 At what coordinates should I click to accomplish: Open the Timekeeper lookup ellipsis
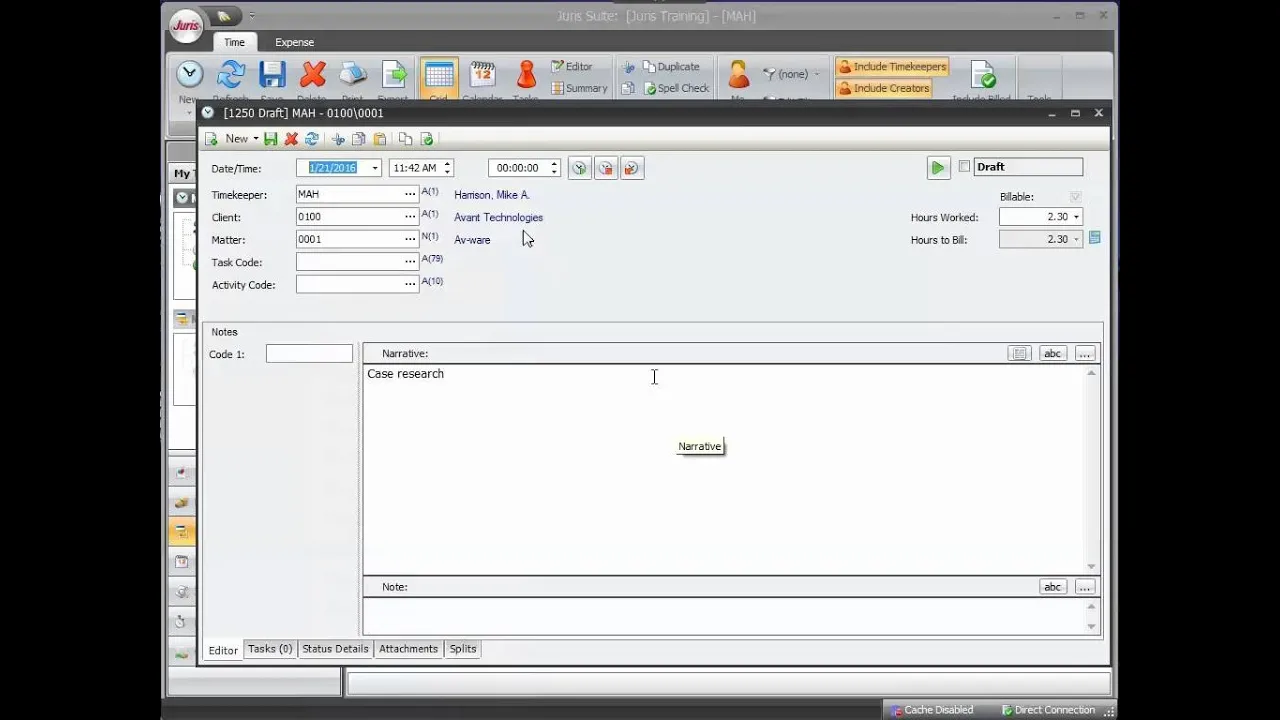coord(410,194)
